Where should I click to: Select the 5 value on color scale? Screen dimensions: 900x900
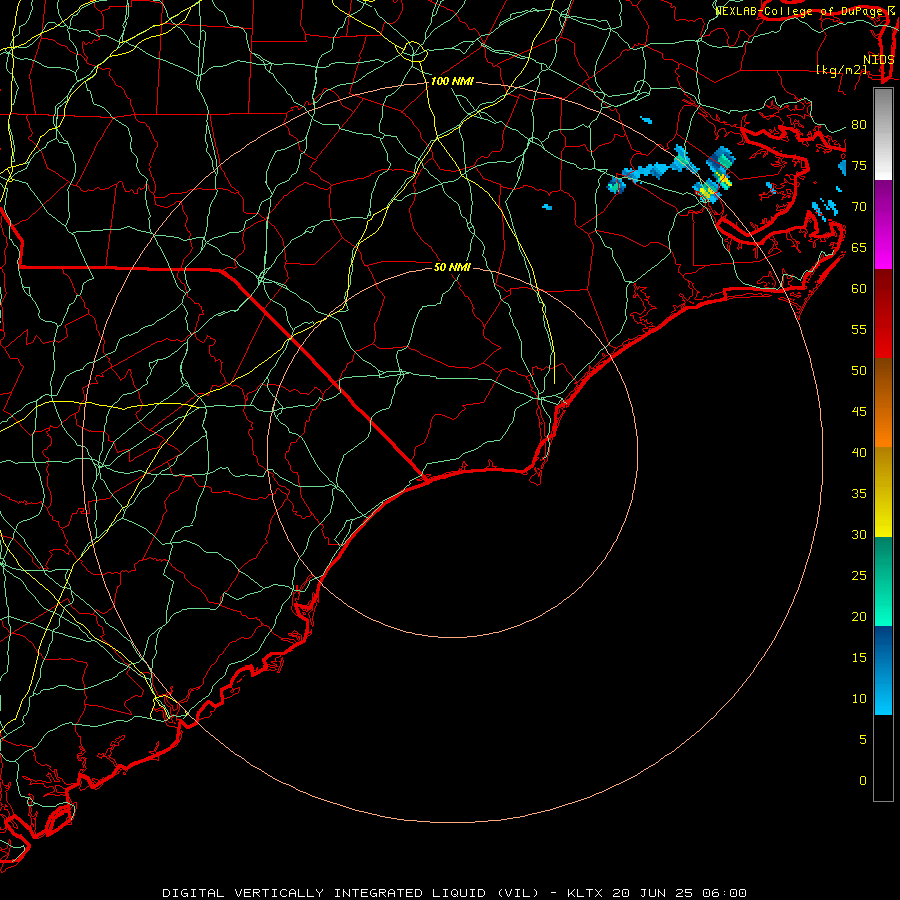tap(863, 740)
